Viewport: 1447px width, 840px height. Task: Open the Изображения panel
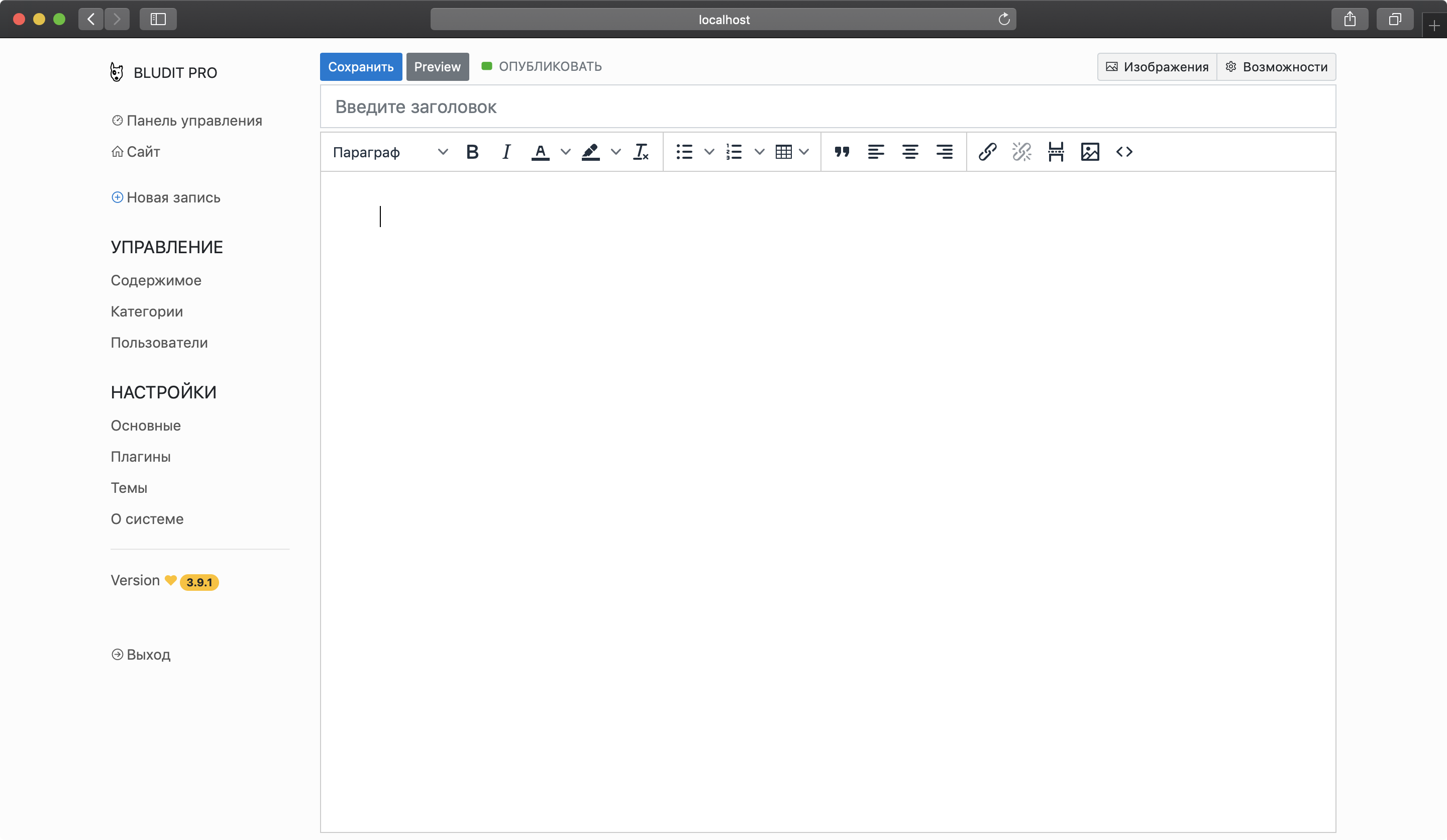[x=1157, y=67]
